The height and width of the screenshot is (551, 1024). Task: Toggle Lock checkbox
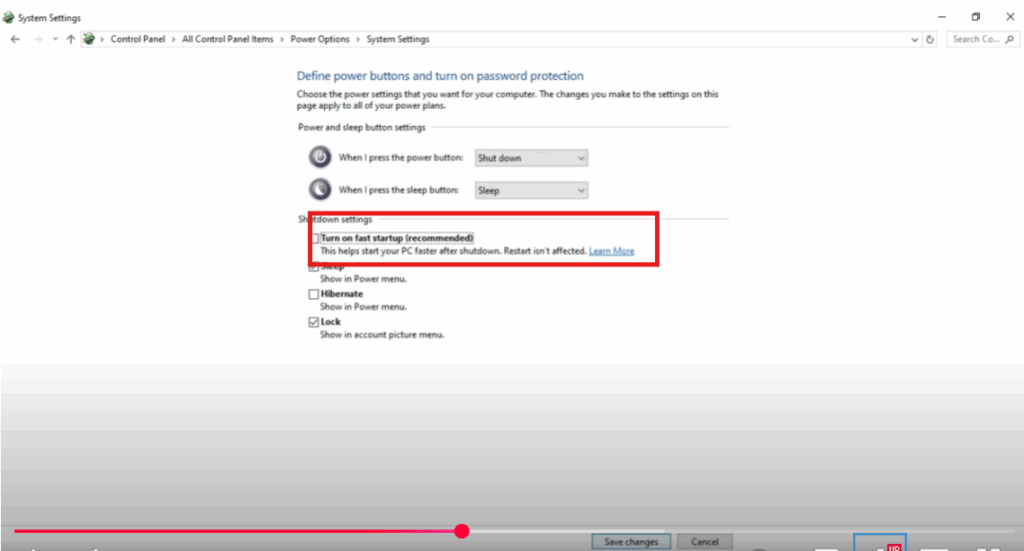point(313,322)
